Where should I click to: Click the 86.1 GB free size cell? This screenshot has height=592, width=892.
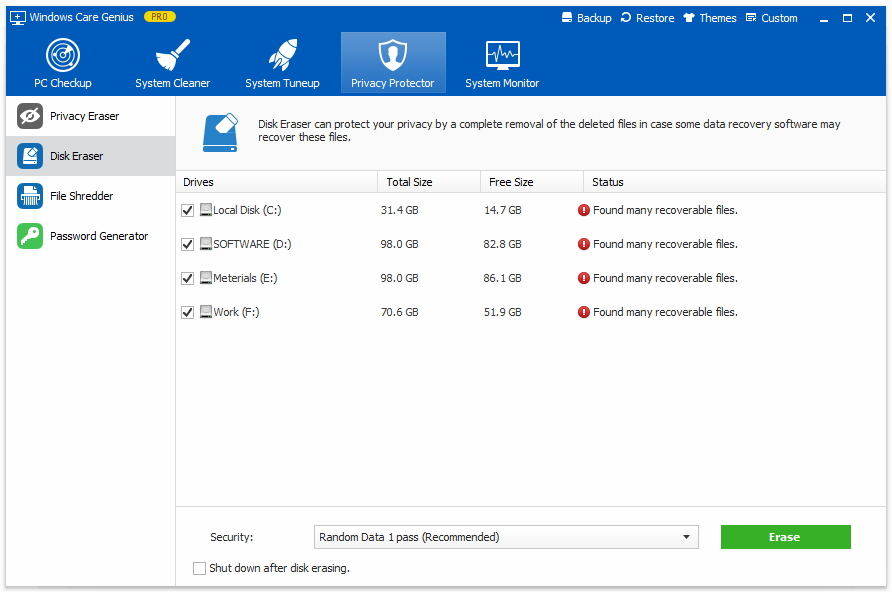point(502,279)
